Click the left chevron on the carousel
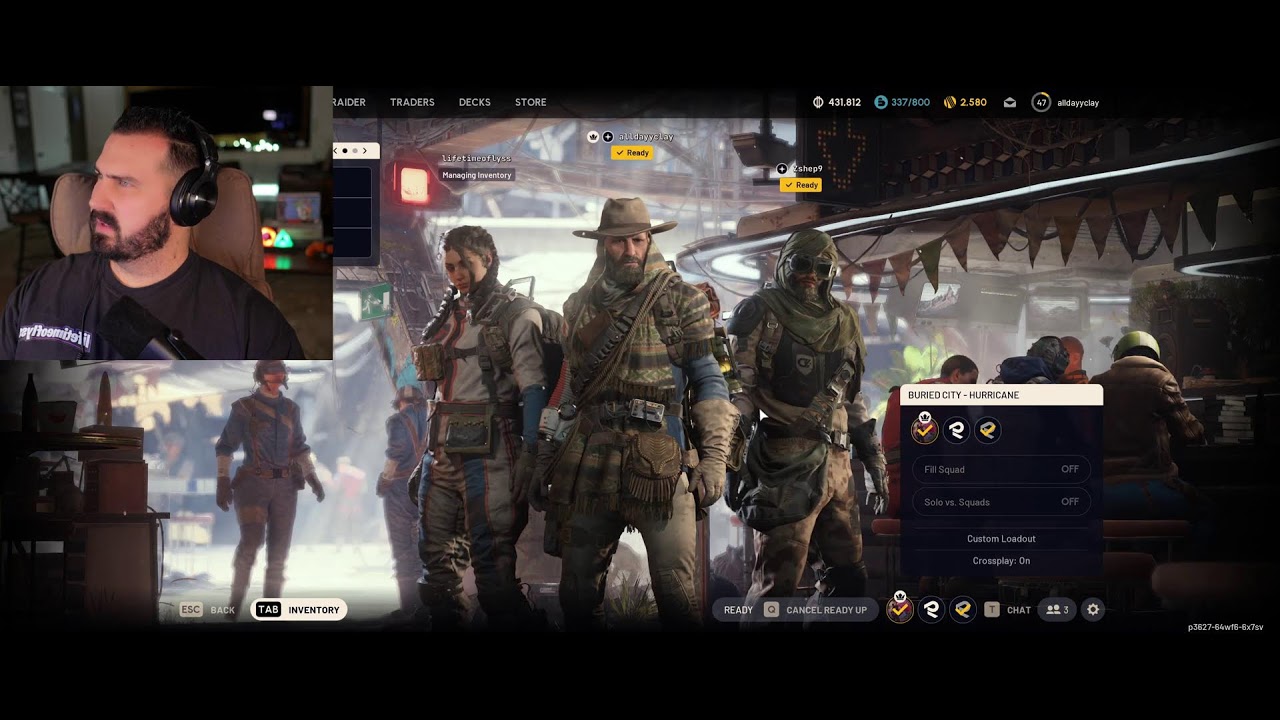Viewport: 1280px width, 720px height. [336, 150]
